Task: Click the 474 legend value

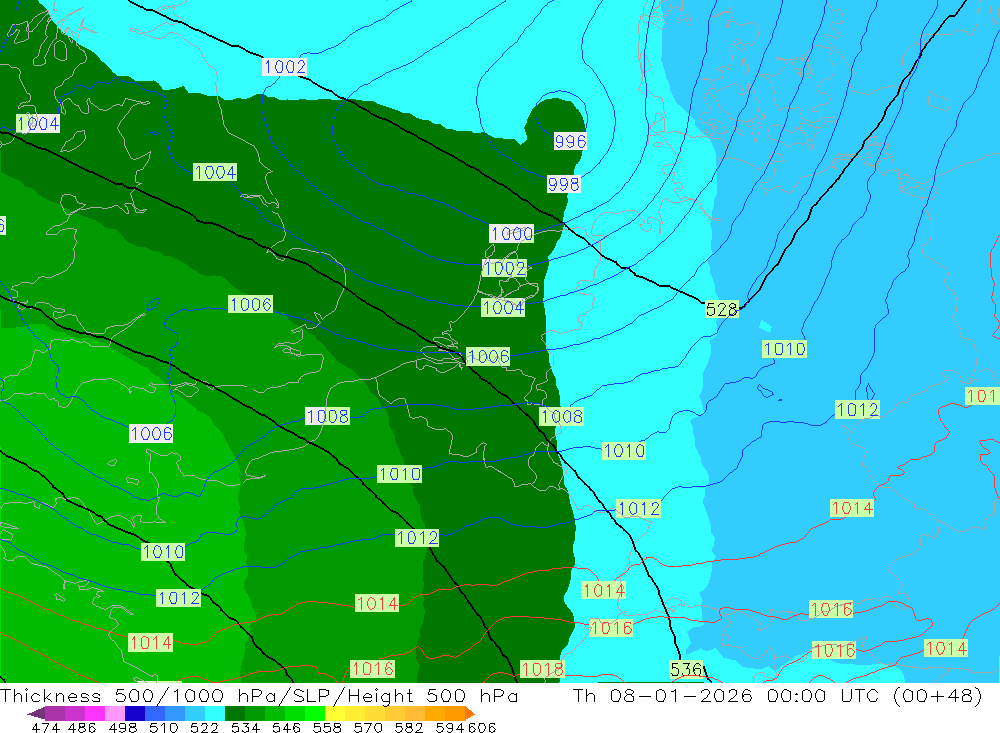Action: (45, 727)
